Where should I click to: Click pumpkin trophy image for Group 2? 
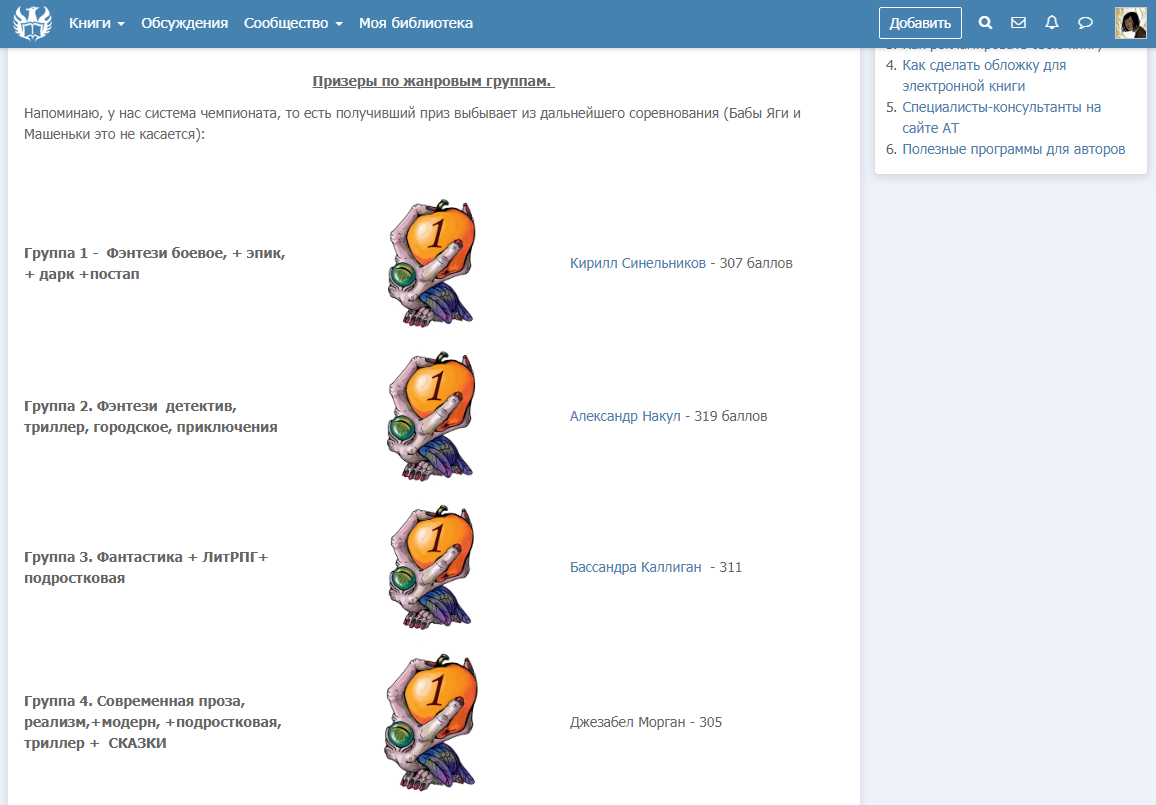coord(432,416)
